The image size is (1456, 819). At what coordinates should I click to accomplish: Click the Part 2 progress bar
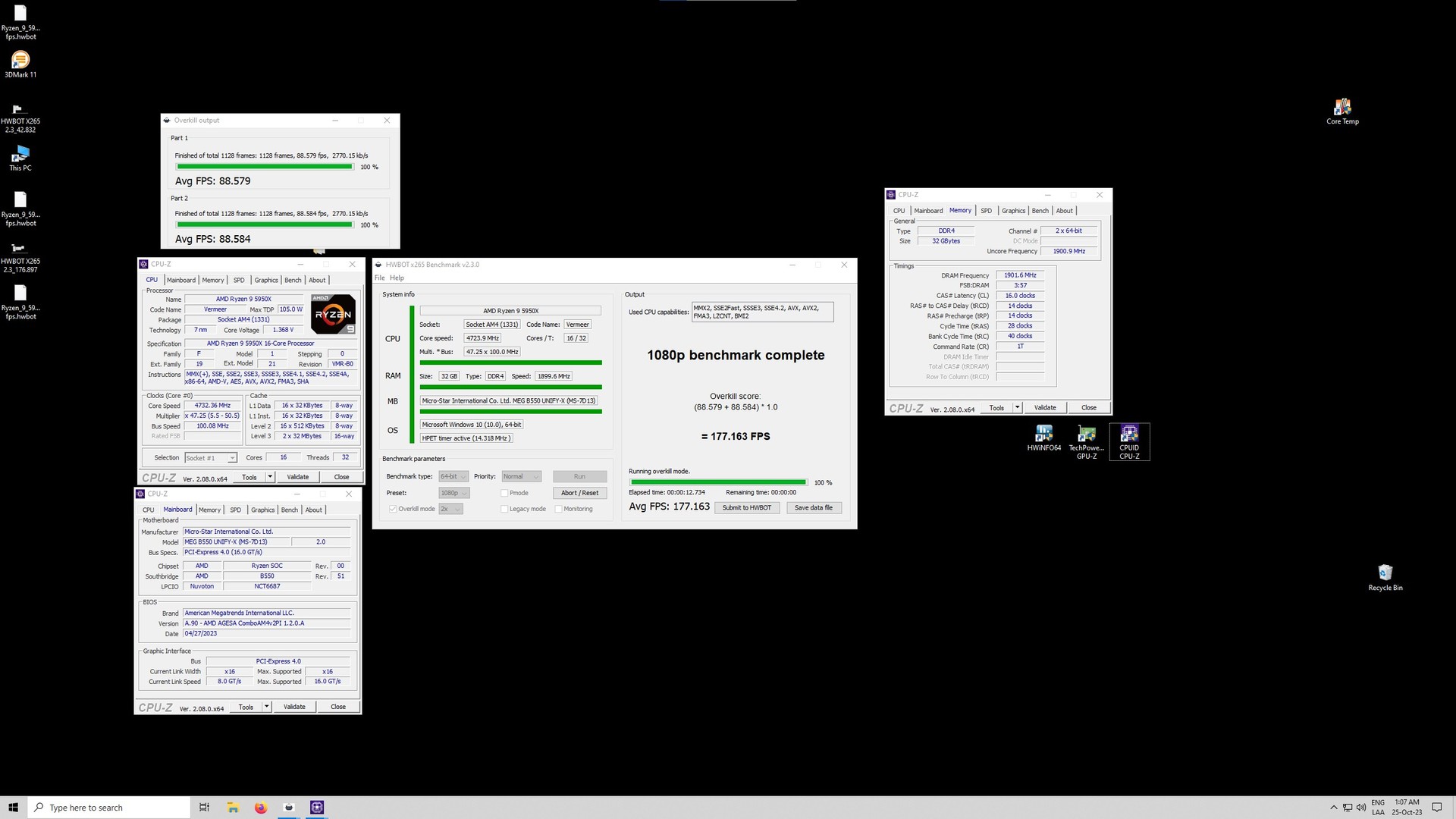point(265,224)
